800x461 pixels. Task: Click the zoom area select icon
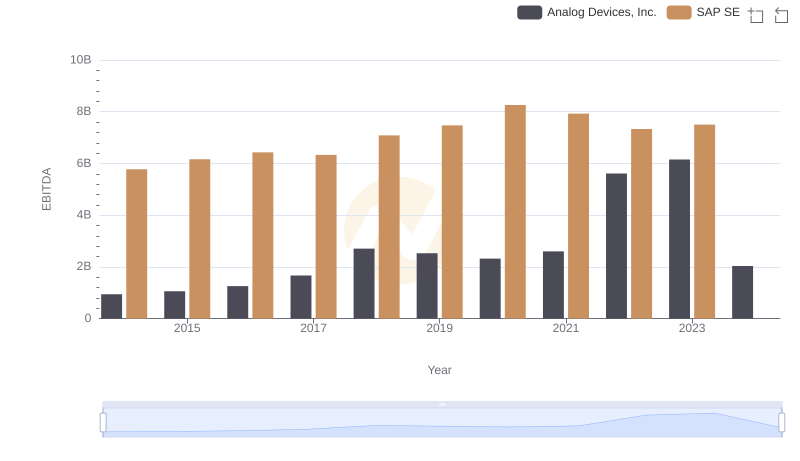coord(756,14)
